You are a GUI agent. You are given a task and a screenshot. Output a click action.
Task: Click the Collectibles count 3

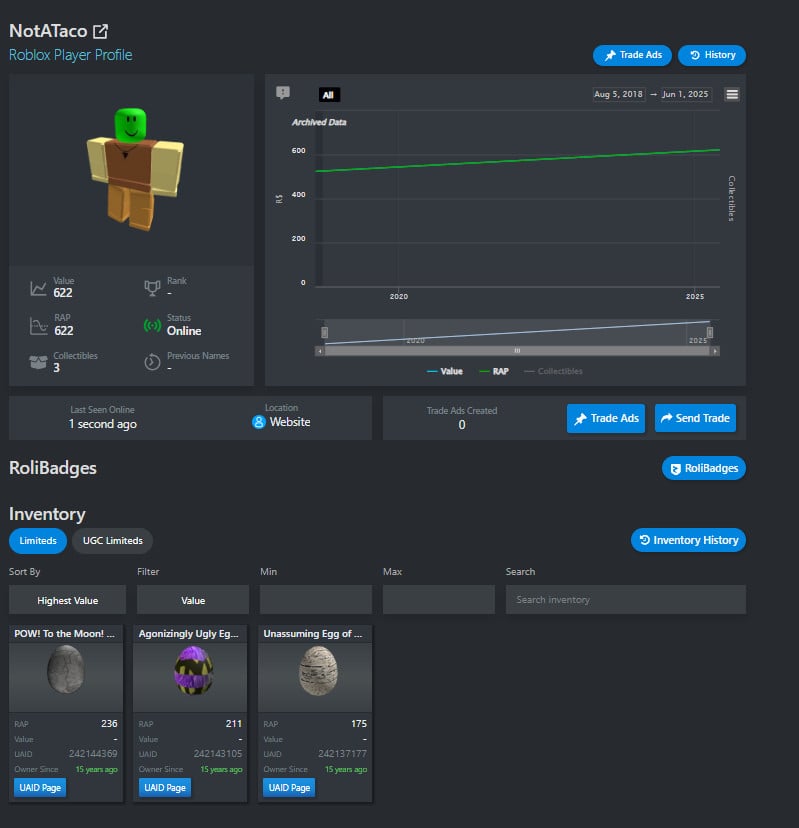(x=57, y=368)
